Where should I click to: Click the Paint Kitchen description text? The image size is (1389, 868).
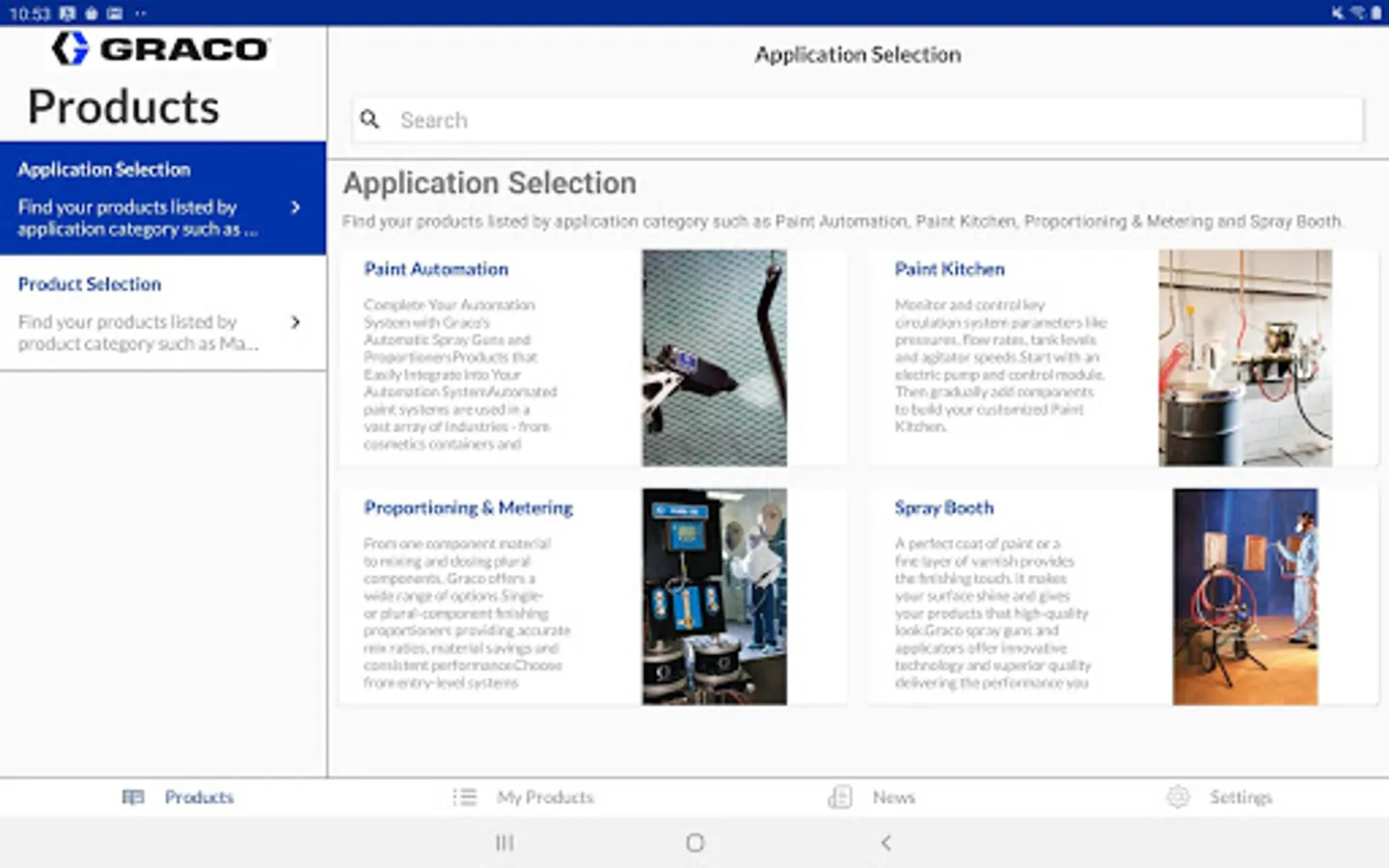(1000, 366)
